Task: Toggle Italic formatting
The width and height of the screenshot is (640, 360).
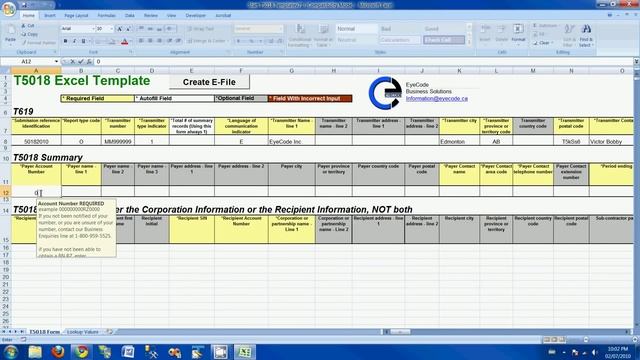Action: (74, 41)
